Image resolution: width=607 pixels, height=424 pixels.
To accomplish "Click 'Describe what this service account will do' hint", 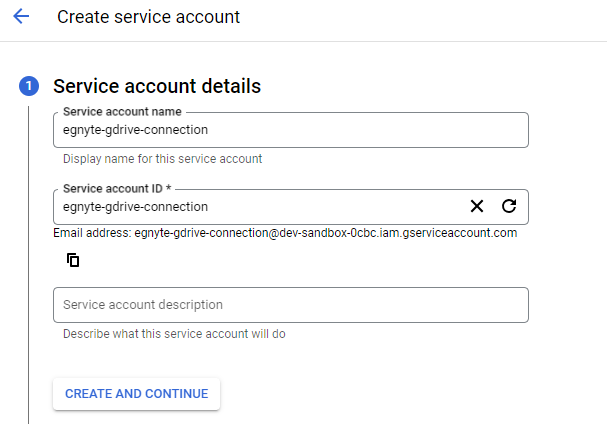I will (x=174, y=334).
